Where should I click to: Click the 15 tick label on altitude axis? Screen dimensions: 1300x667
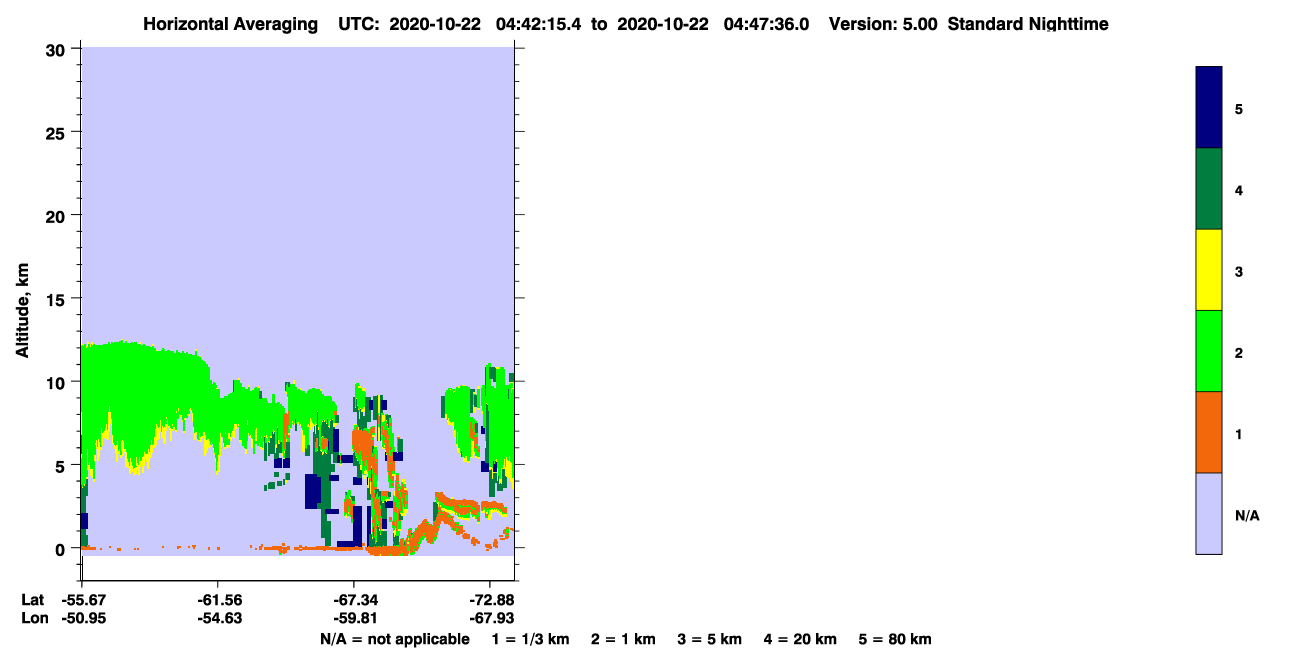pyautogui.click(x=56, y=298)
